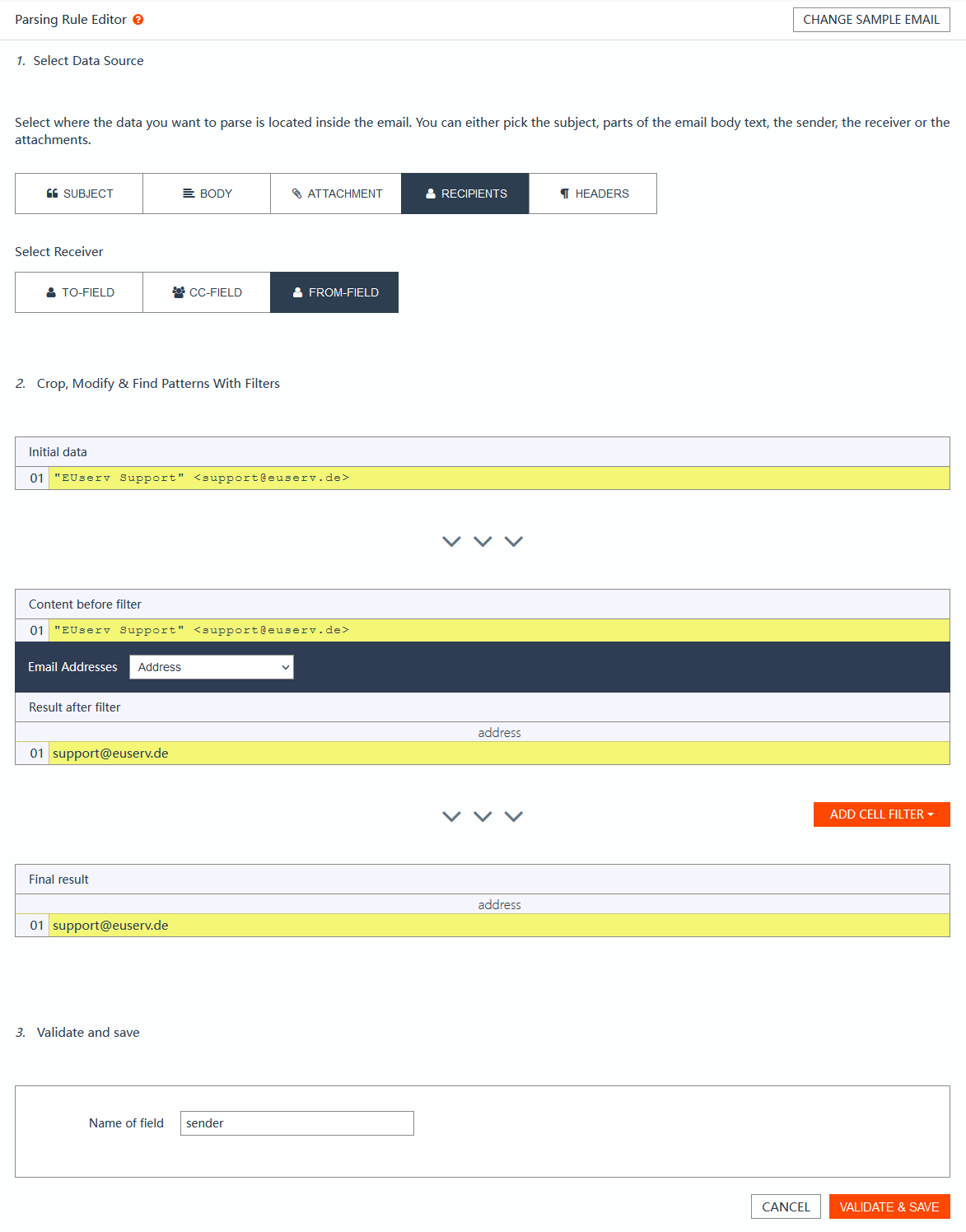Click CHANGE SAMPLE EMAIL button
Viewport: 966px width, 1232px height.
click(871, 20)
